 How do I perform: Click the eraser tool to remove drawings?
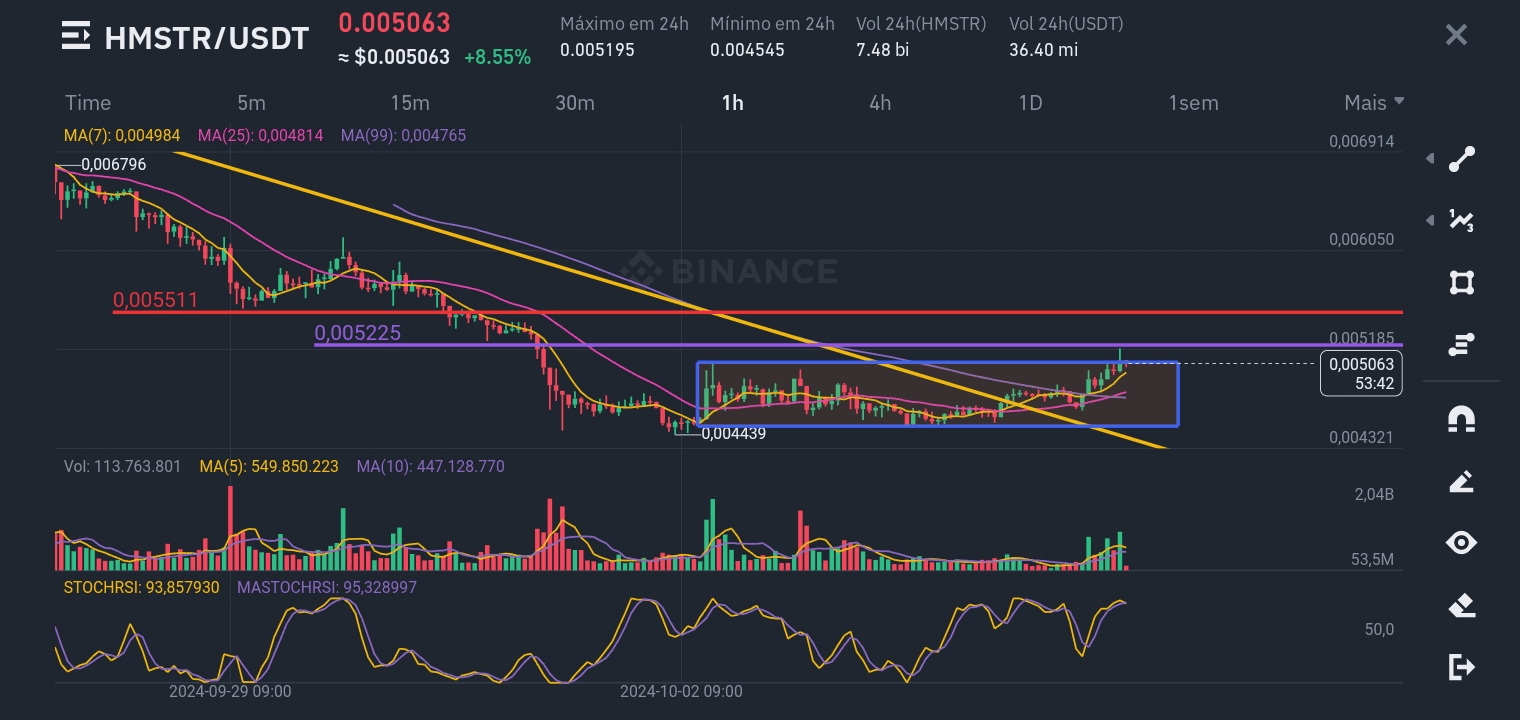pos(1461,605)
